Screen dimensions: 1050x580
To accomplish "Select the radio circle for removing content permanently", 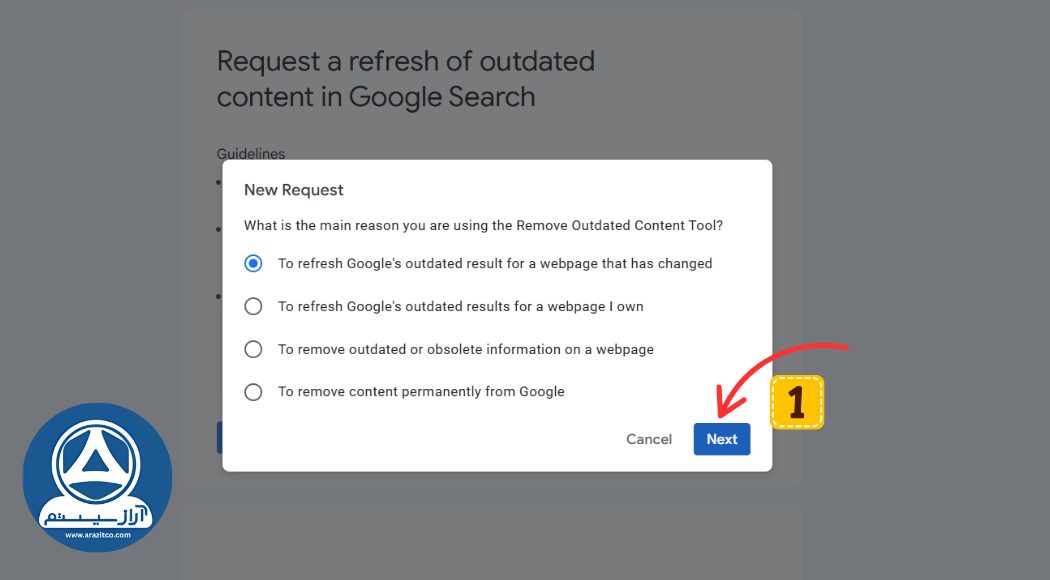I will (254, 392).
